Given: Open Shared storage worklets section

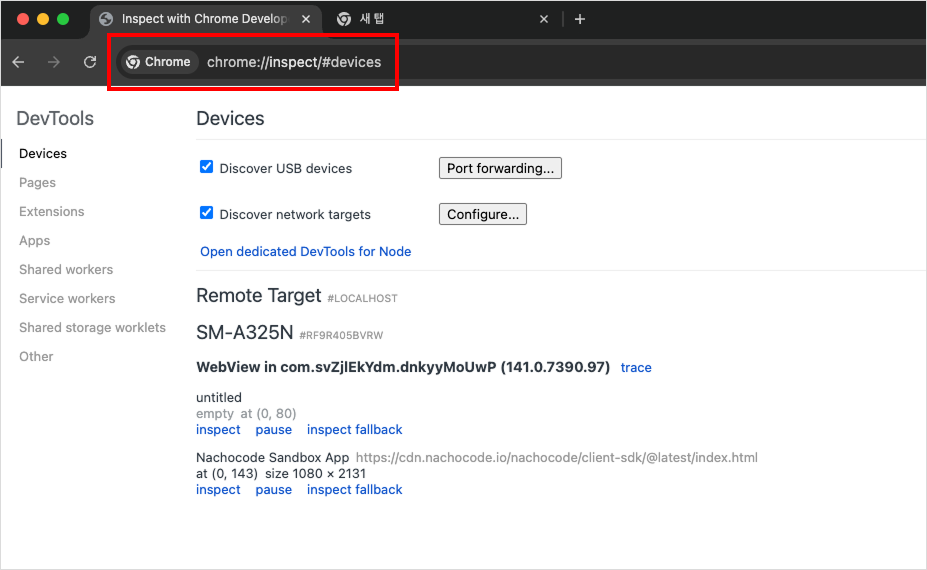Looking at the screenshot, I should pos(92,328).
